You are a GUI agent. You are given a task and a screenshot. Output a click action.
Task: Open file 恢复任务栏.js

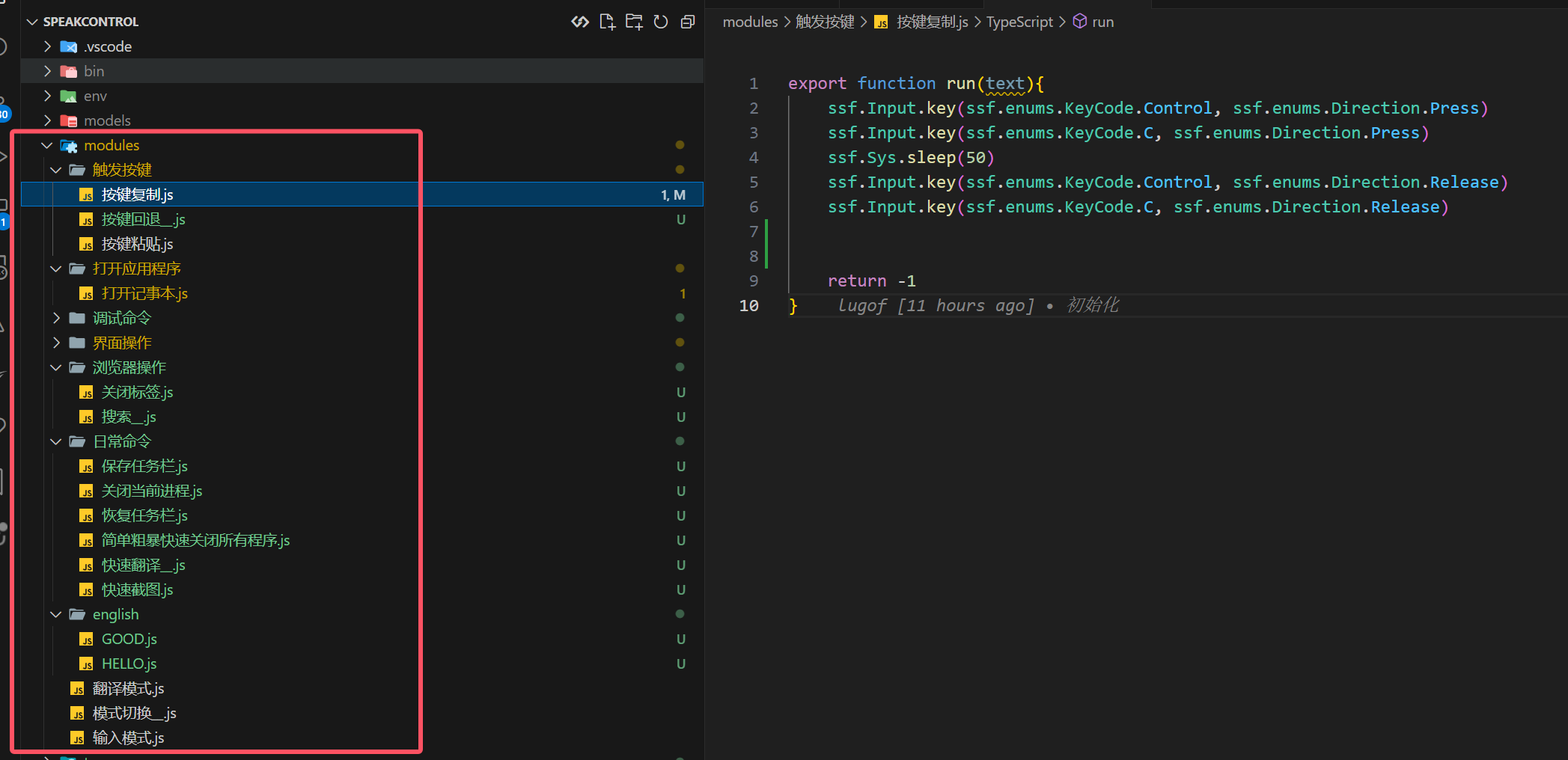[362, 515]
